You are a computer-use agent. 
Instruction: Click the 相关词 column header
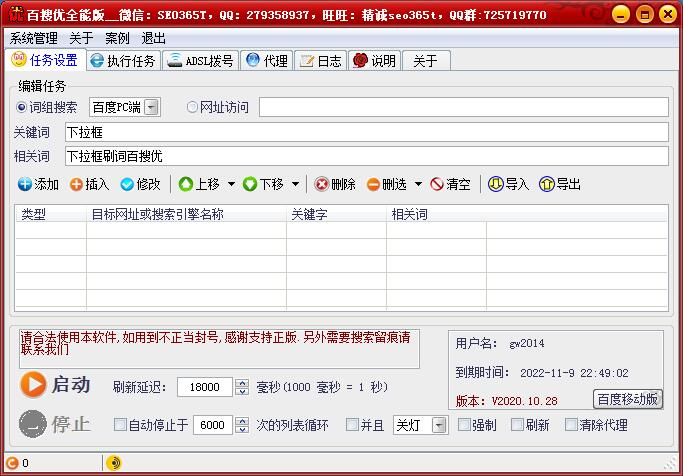(436, 214)
